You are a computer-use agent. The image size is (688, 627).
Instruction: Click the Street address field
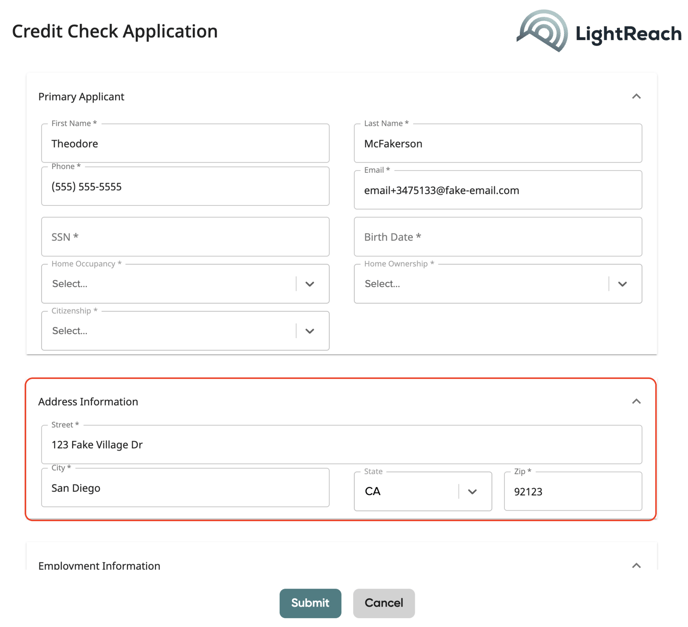(x=342, y=444)
